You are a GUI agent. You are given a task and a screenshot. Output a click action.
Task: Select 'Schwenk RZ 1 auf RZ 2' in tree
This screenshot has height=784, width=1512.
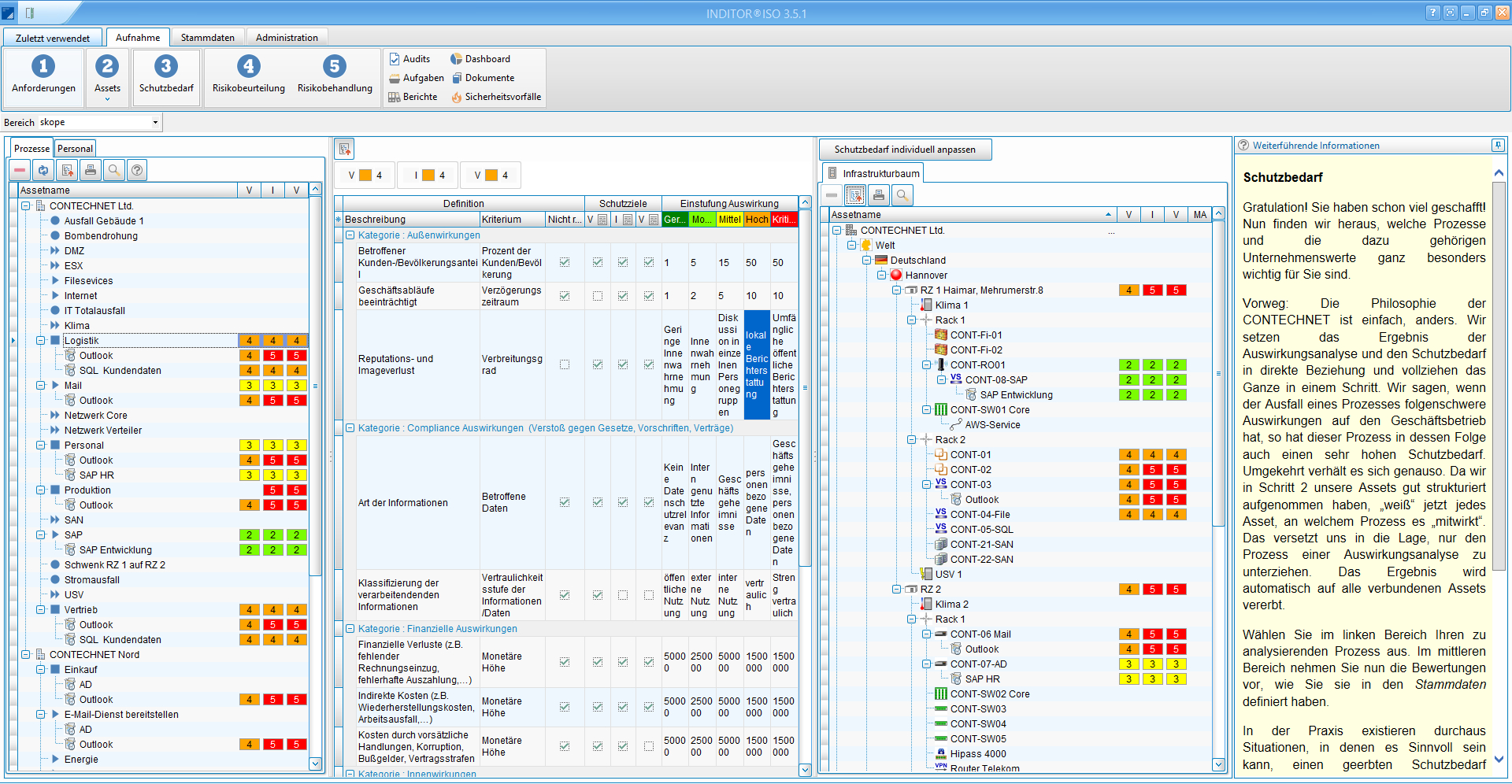pos(114,565)
